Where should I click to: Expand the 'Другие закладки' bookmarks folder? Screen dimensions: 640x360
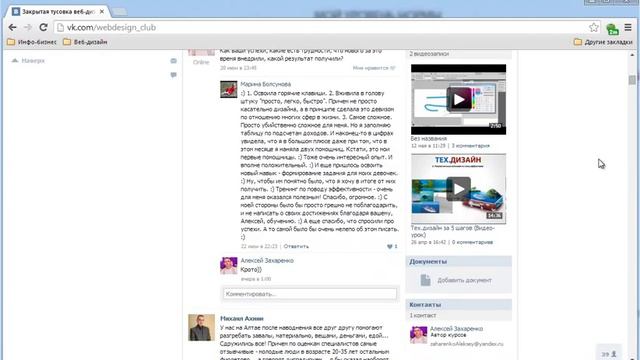603,42
